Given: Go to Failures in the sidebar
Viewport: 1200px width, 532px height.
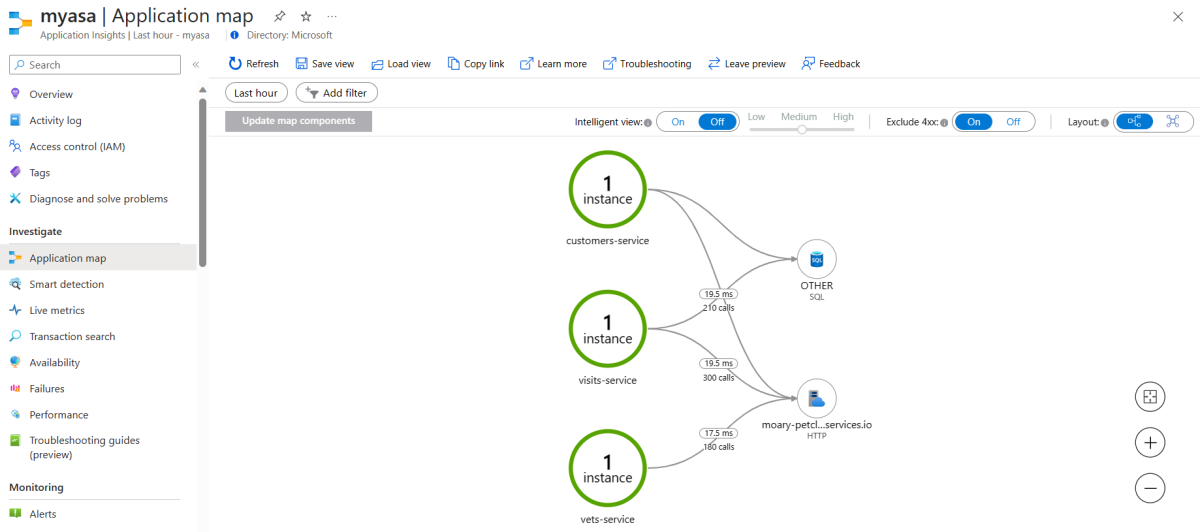Looking at the screenshot, I should coord(47,388).
